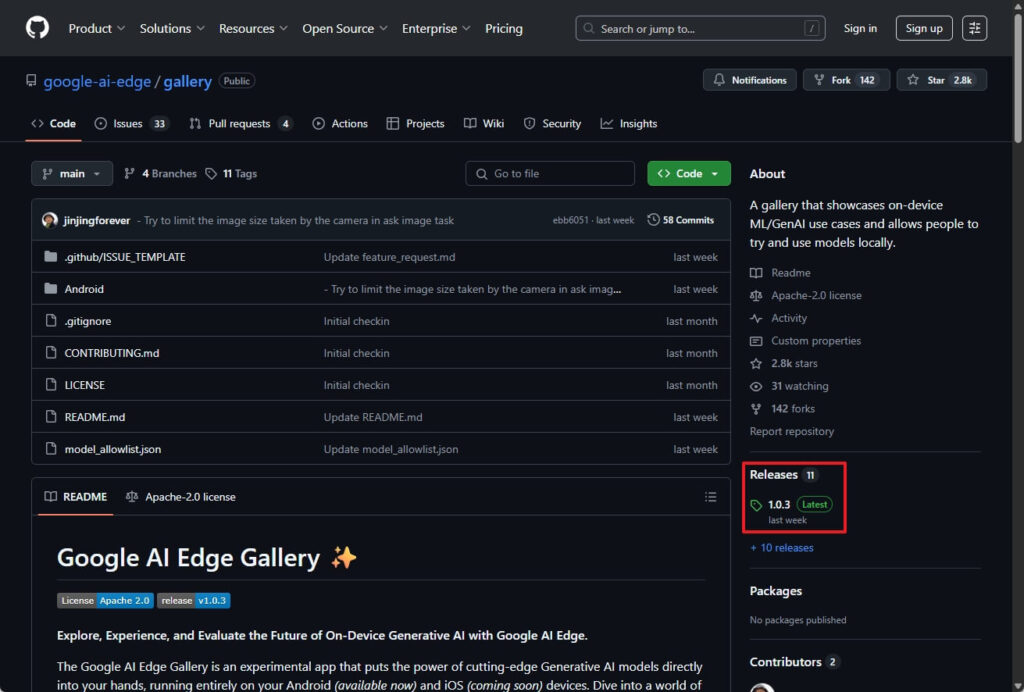Click the Go to file search box

click(x=549, y=173)
